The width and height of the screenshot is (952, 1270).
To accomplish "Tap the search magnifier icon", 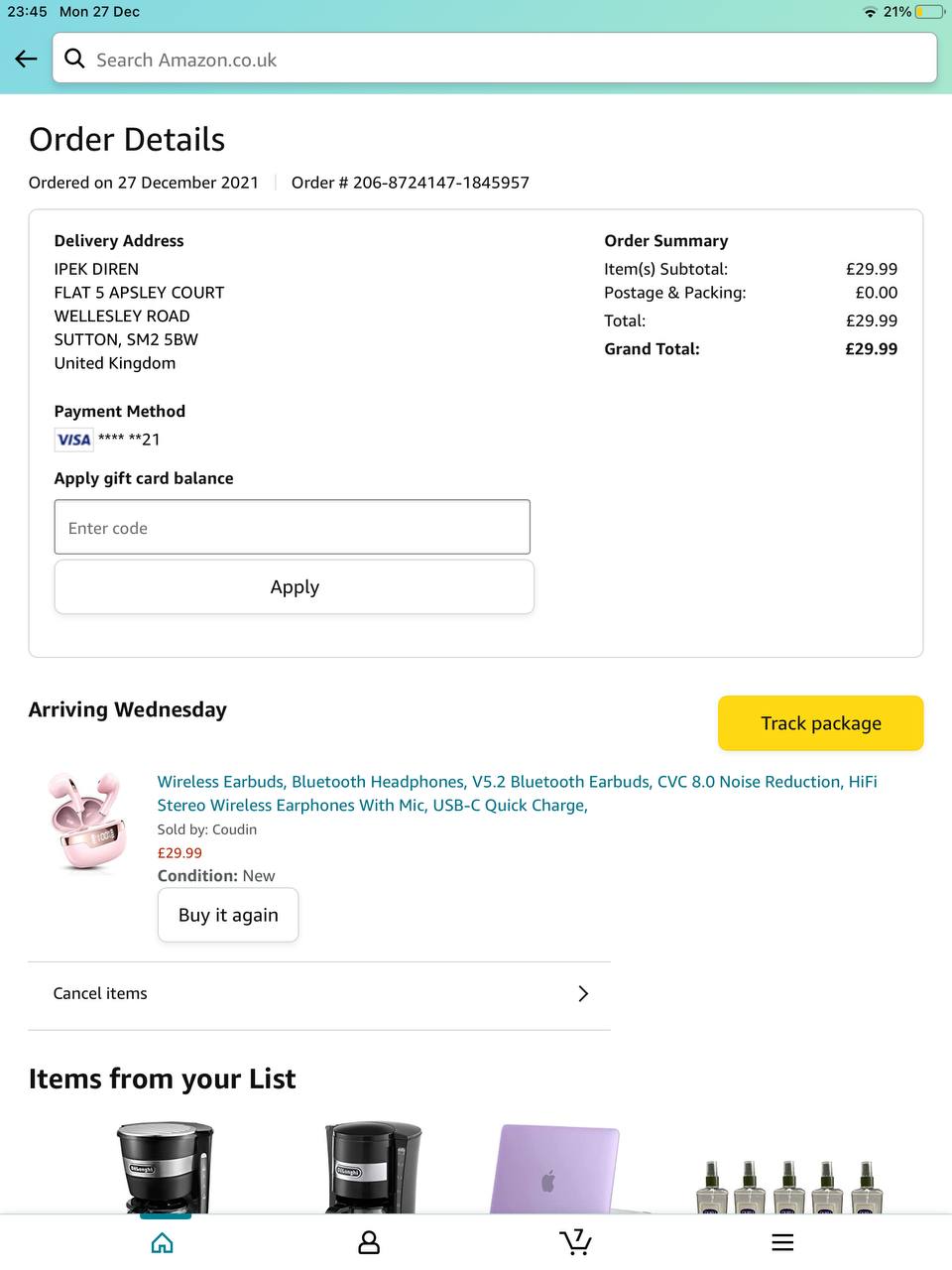I will (x=74, y=60).
